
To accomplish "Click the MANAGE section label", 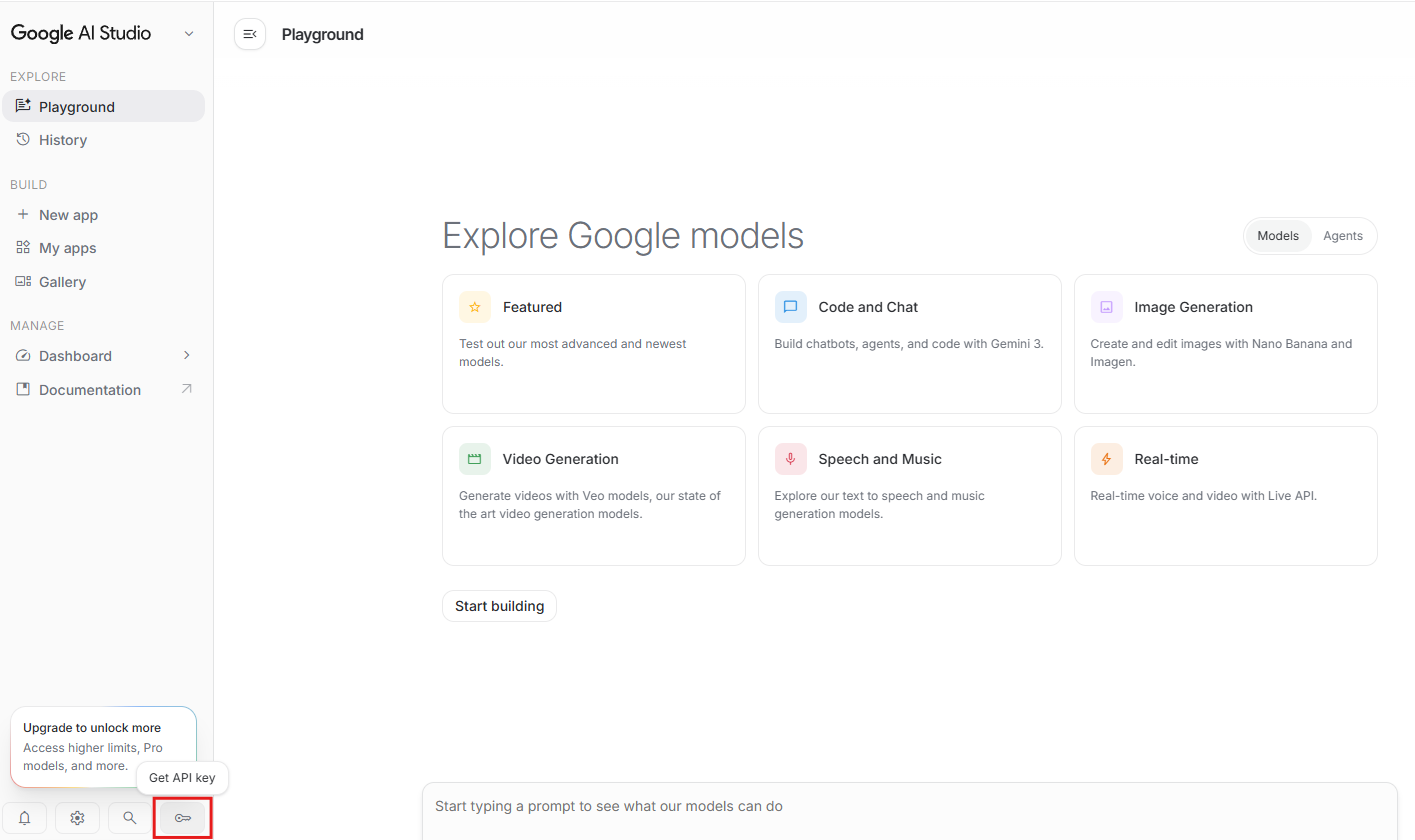I will [37, 325].
